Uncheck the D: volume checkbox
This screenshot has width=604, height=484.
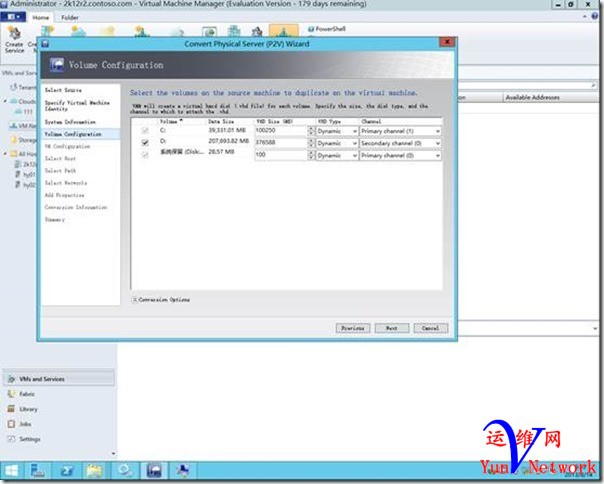(145, 143)
